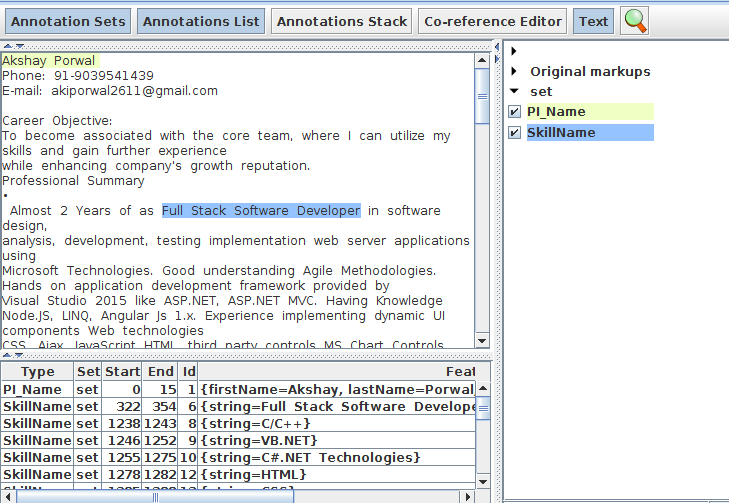
Task: Uncheck the SkillName annotation checkbox
Action: pyautogui.click(x=514, y=133)
